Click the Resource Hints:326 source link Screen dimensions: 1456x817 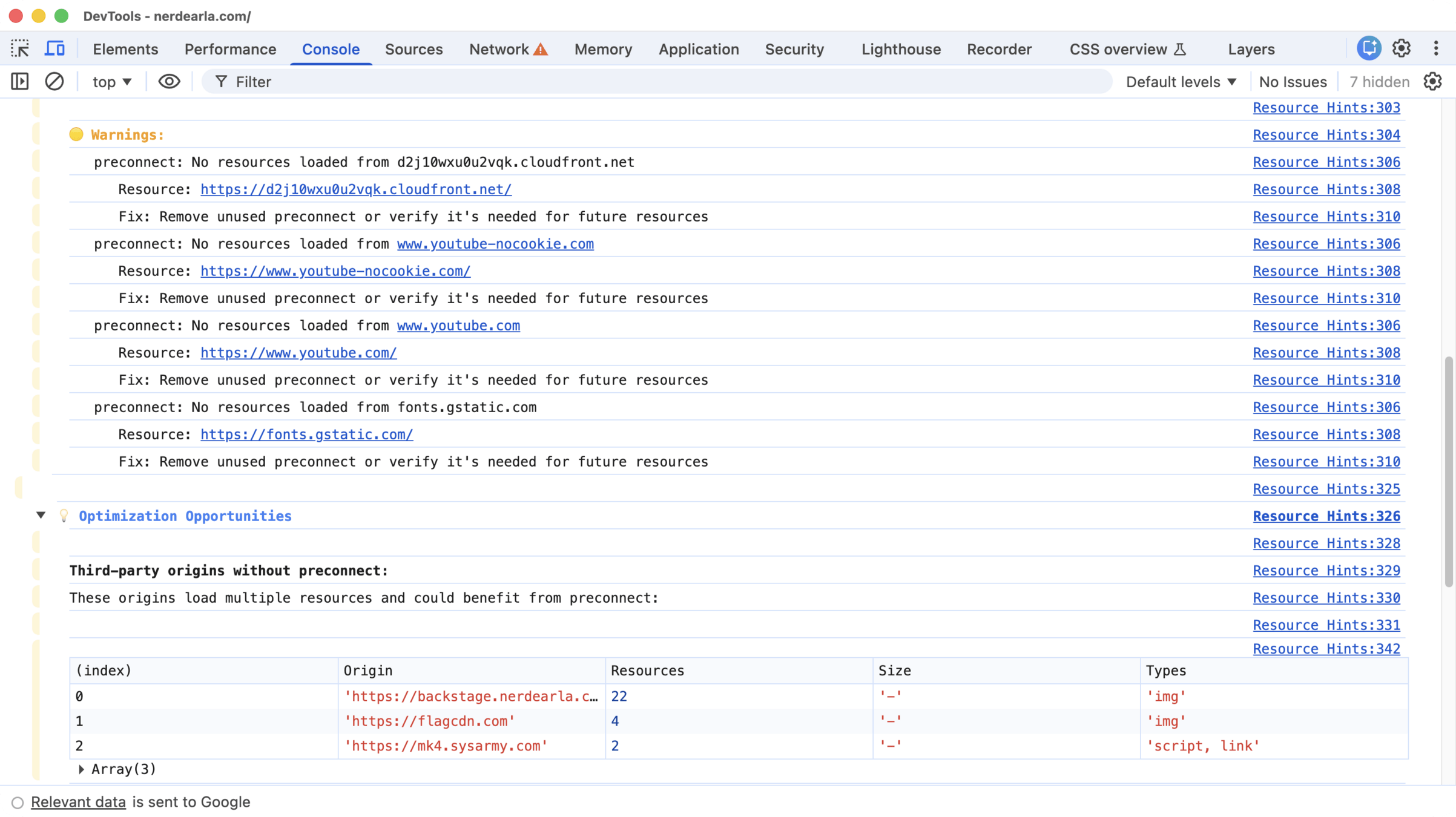(x=1326, y=516)
